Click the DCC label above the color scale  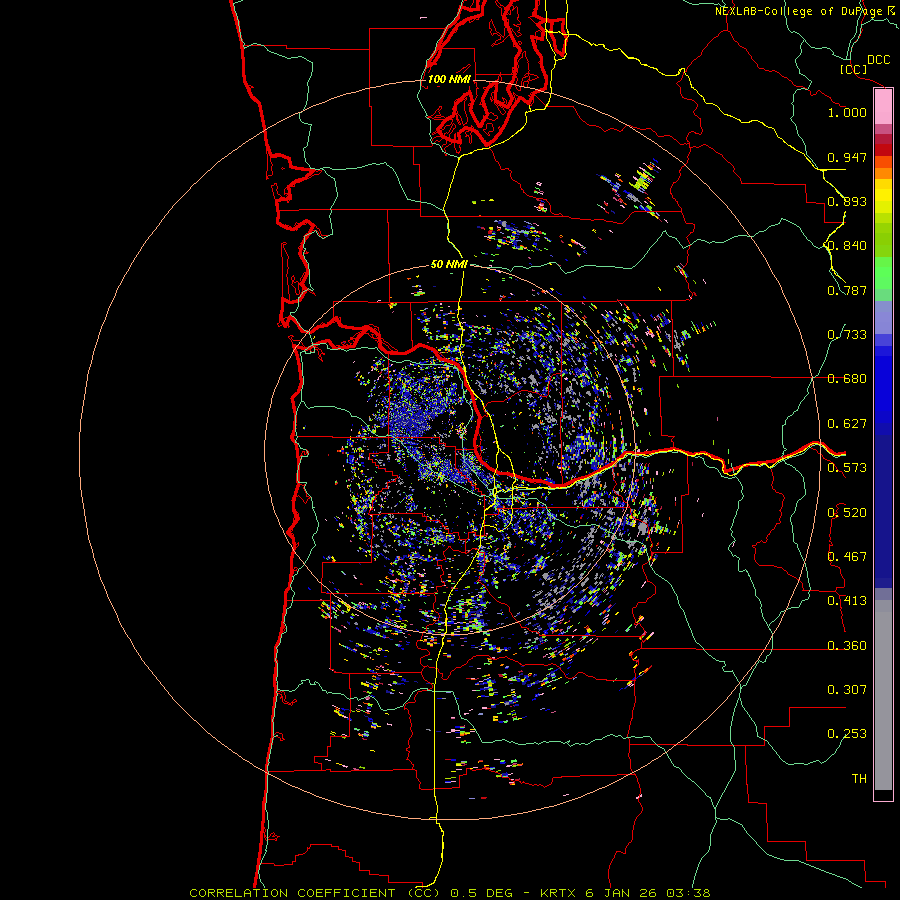tap(878, 60)
